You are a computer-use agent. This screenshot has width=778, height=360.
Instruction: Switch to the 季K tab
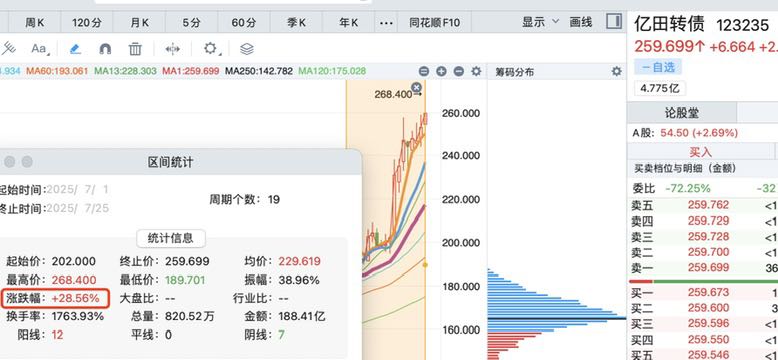[x=296, y=22]
